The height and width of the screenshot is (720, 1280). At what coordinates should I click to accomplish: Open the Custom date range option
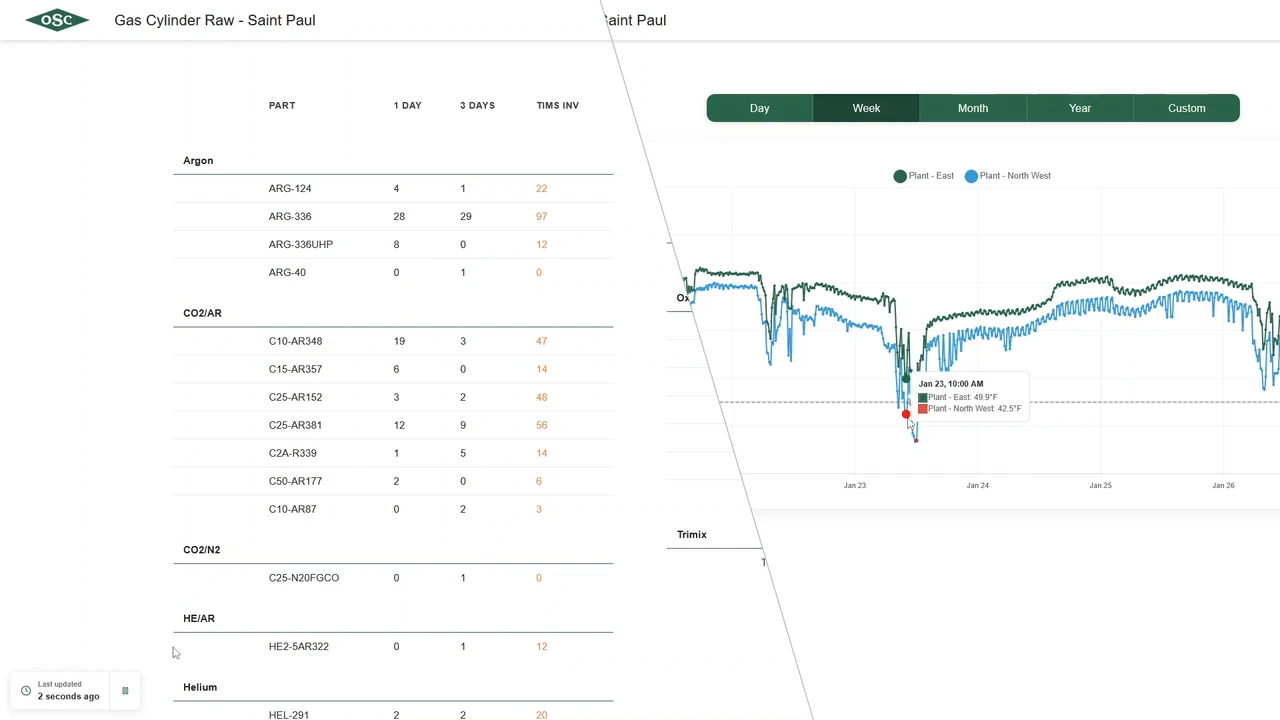pyautogui.click(x=1186, y=108)
